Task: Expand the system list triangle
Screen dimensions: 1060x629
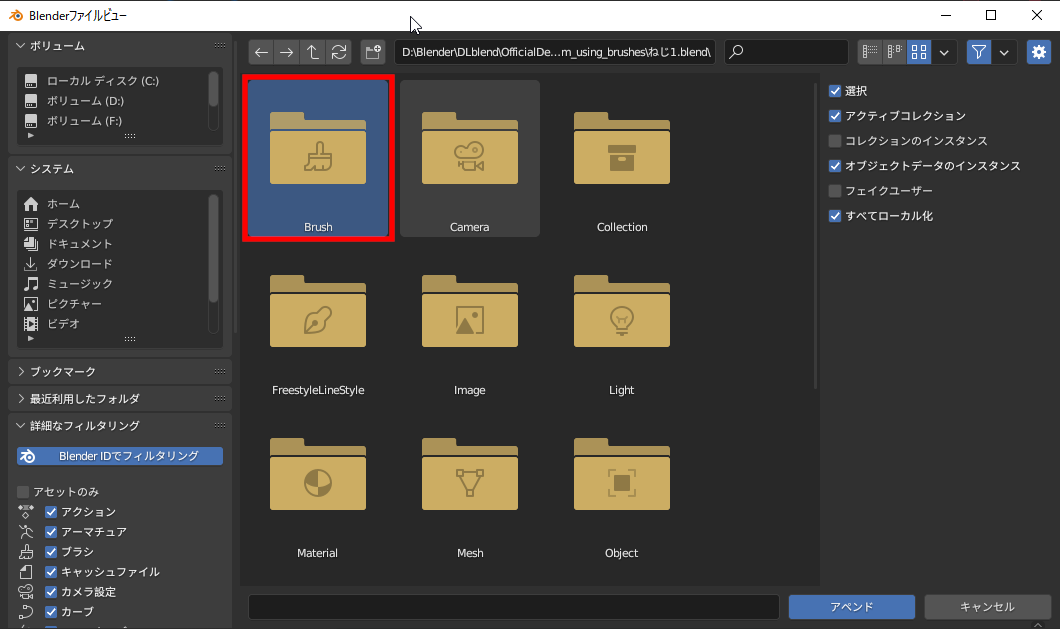Action: pyautogui.click(x=30, y=338)
